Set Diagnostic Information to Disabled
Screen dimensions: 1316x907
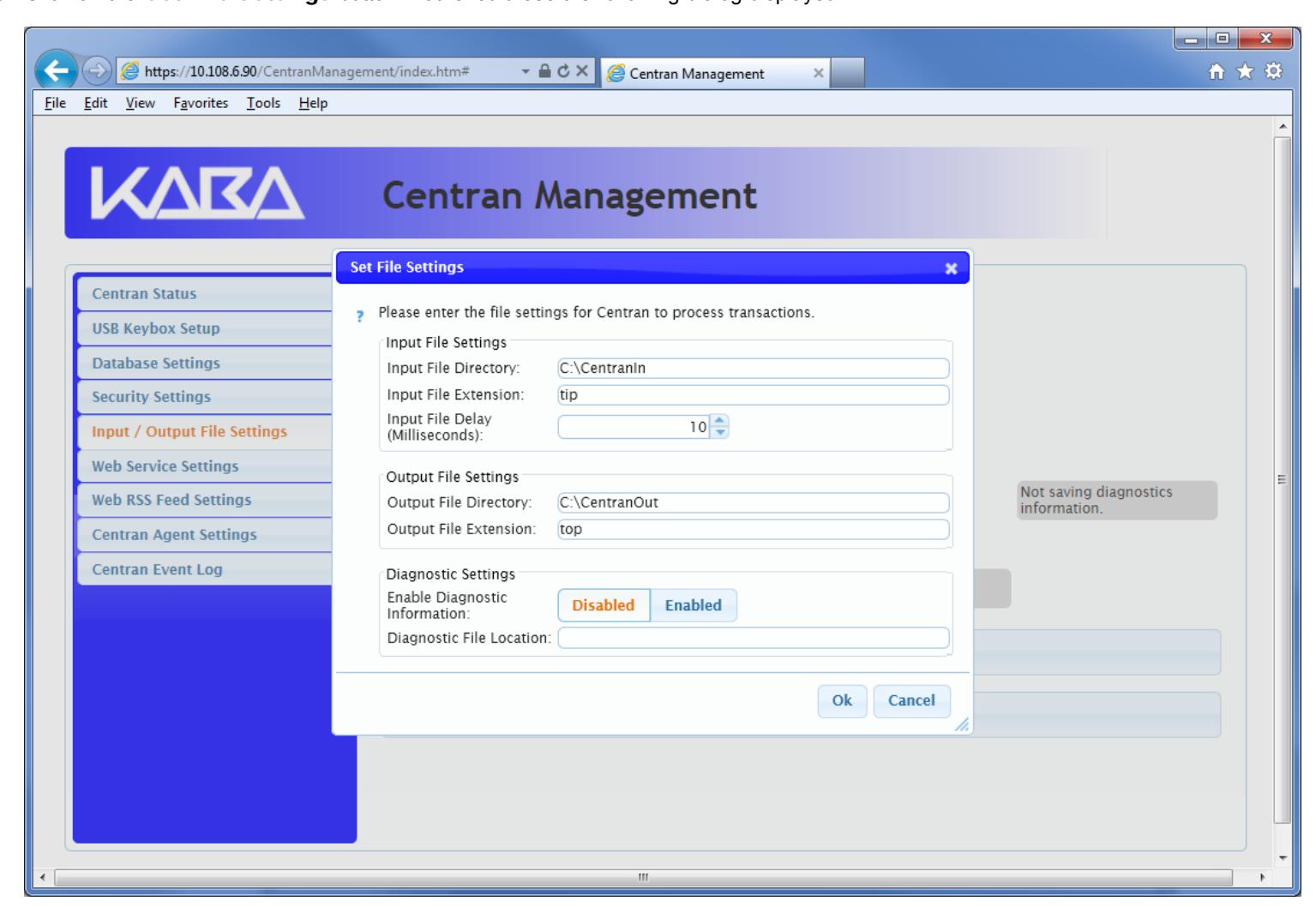click(x=604, y=605)
